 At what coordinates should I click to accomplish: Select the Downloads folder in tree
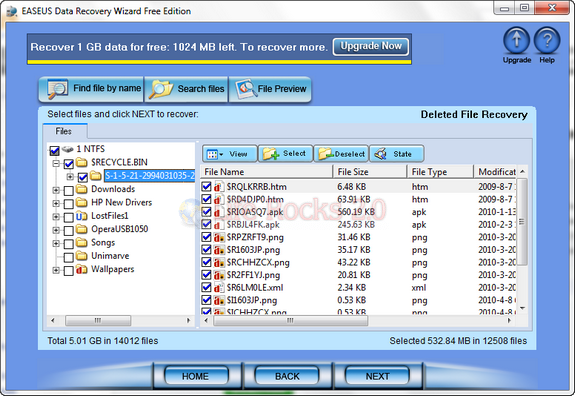tap(113, 189)
